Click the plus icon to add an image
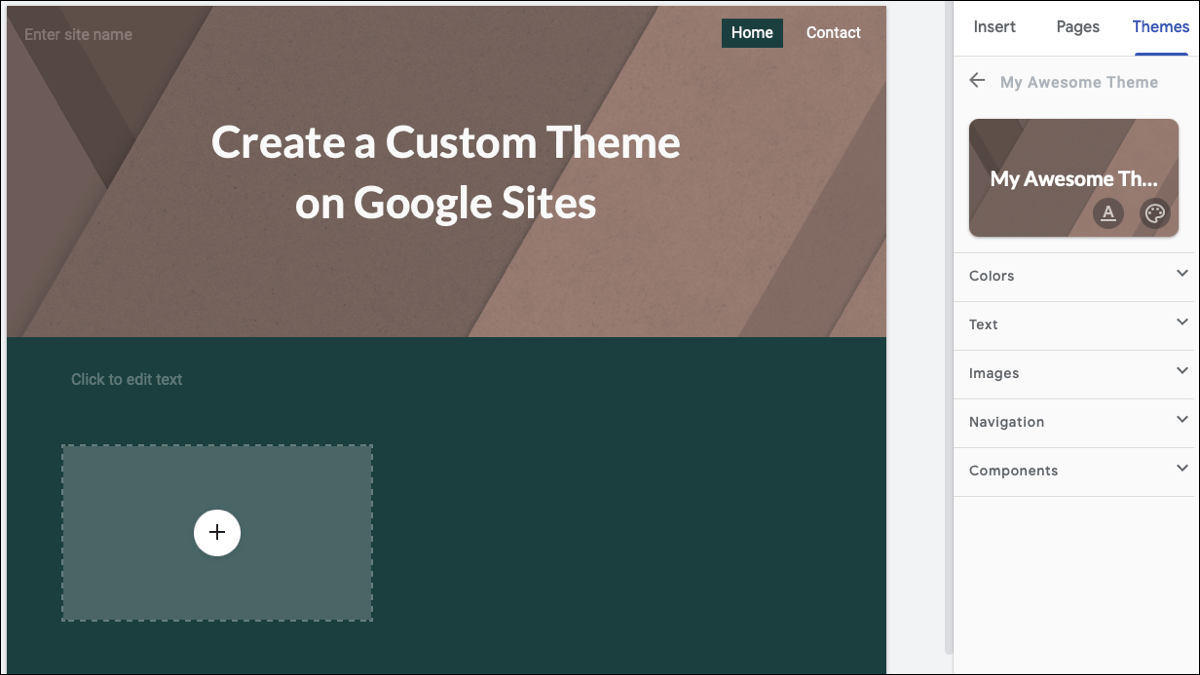The image size is (1200, 675). tap(217, 533)
